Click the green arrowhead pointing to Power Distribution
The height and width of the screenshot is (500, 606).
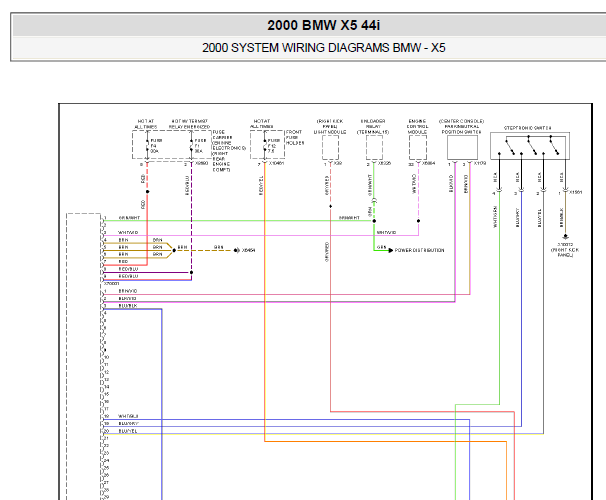point(391,250)
